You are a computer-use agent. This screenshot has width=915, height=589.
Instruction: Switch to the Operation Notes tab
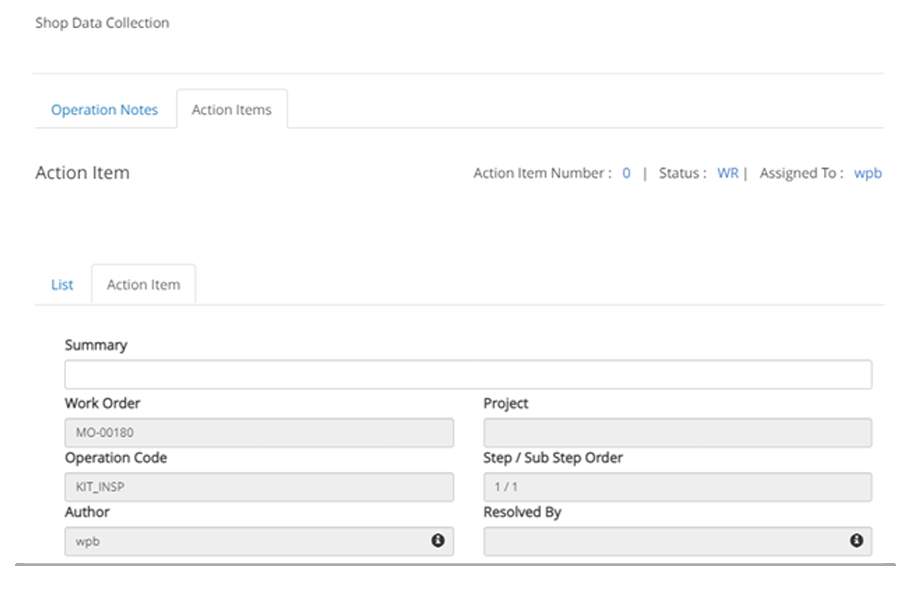pos(104,110)
